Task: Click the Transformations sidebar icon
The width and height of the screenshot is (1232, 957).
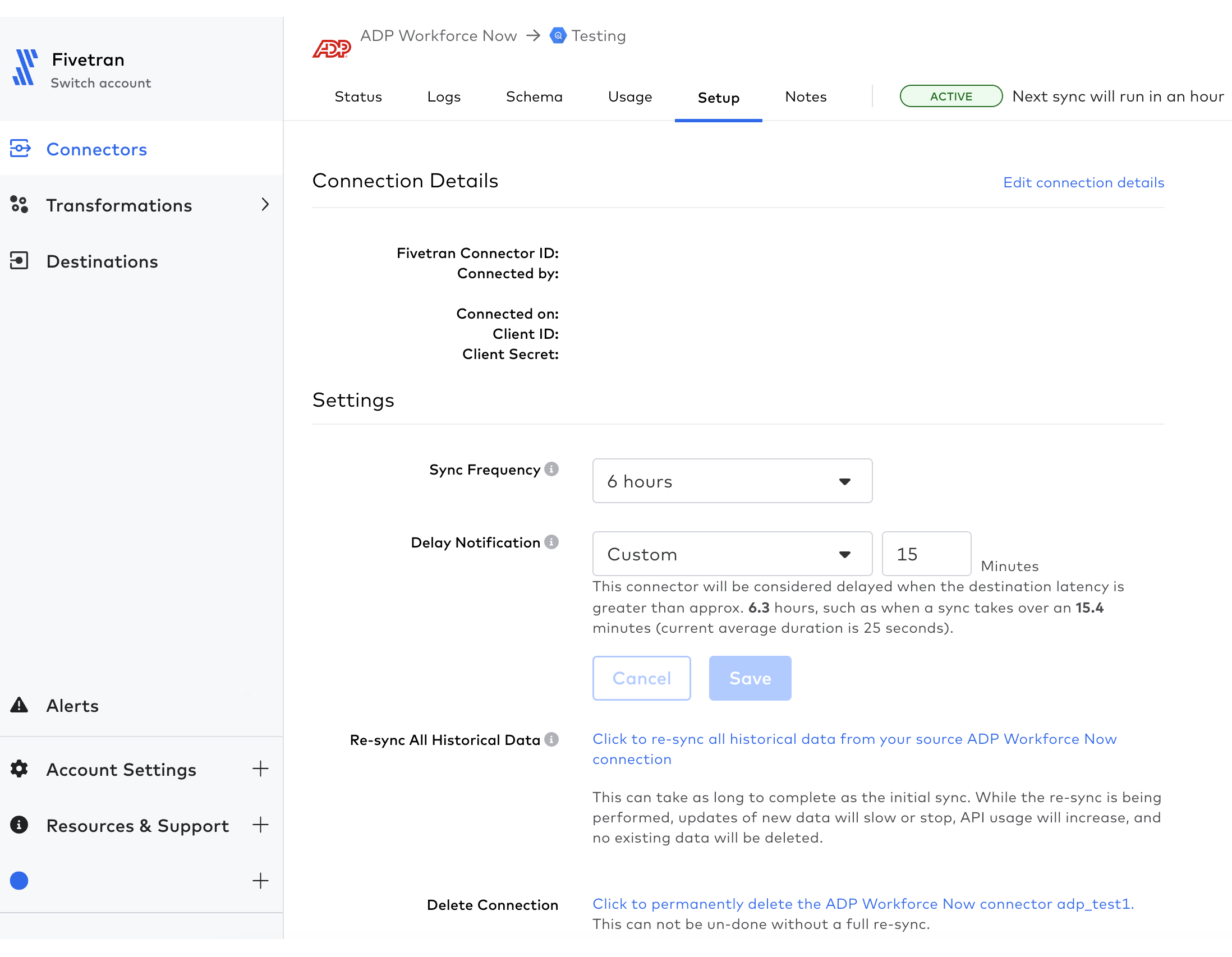Action: pyautogui.click(x=19, y=205)
